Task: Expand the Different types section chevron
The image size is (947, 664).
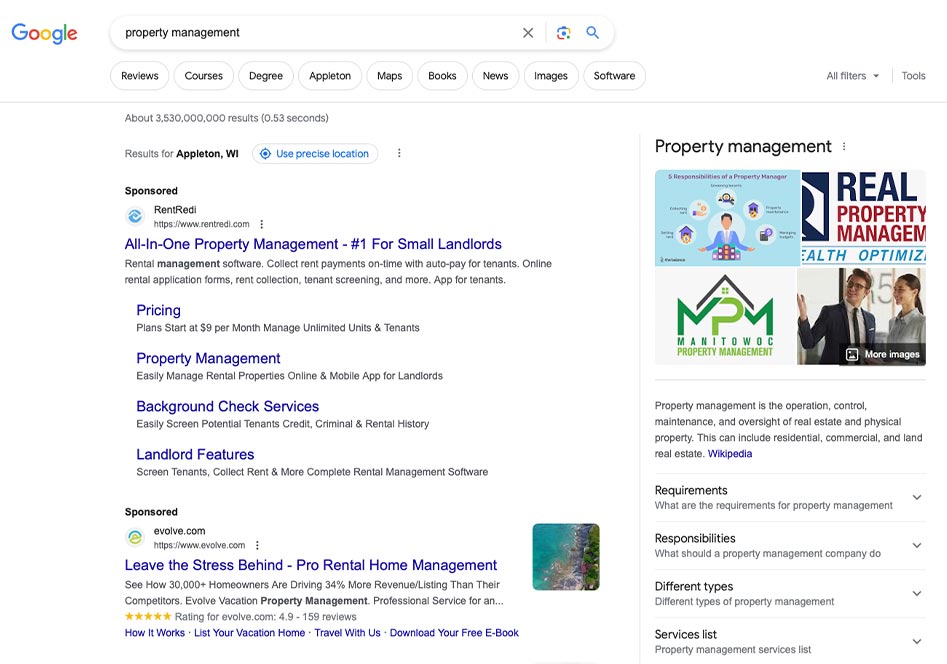Action: [x=917, y=593]
